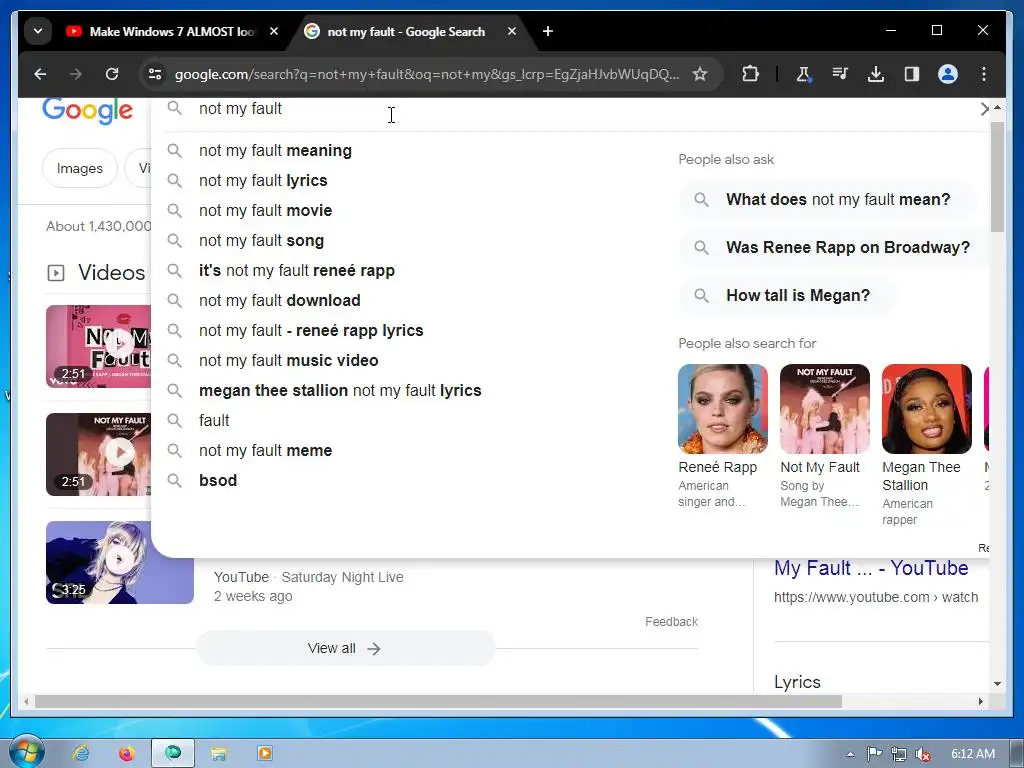Open My Fault ... - YouTube result link
This screenshot has height=768, width=1024.
(x=871, y=568)
